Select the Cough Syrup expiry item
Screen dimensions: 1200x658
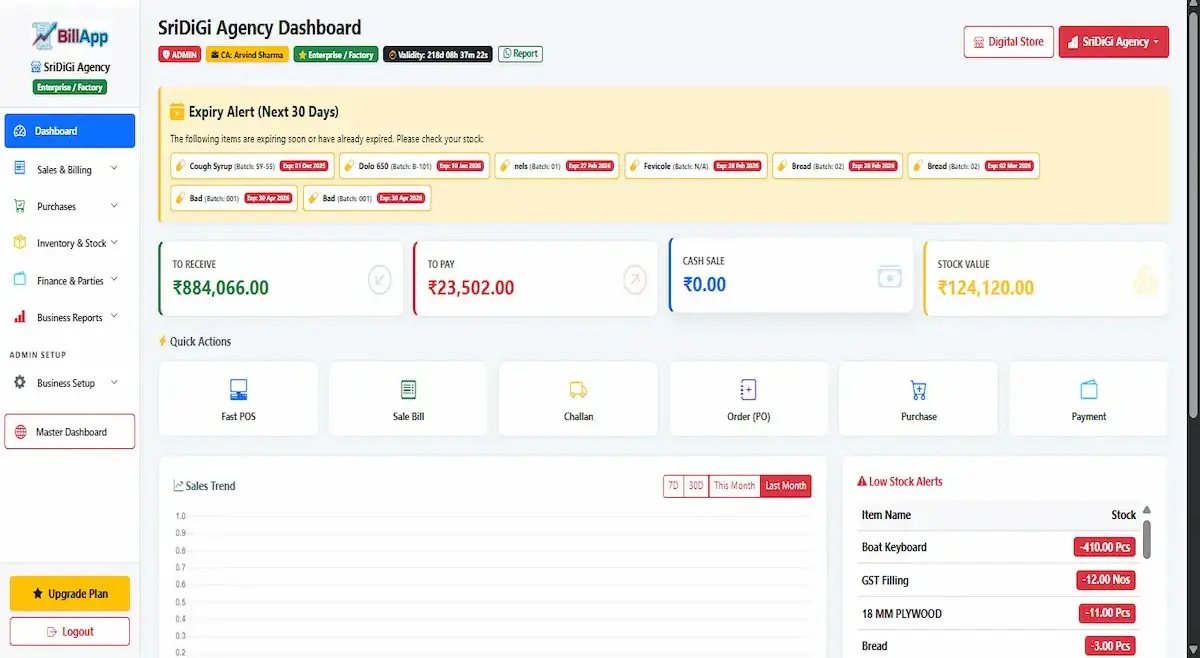[252, 166]
